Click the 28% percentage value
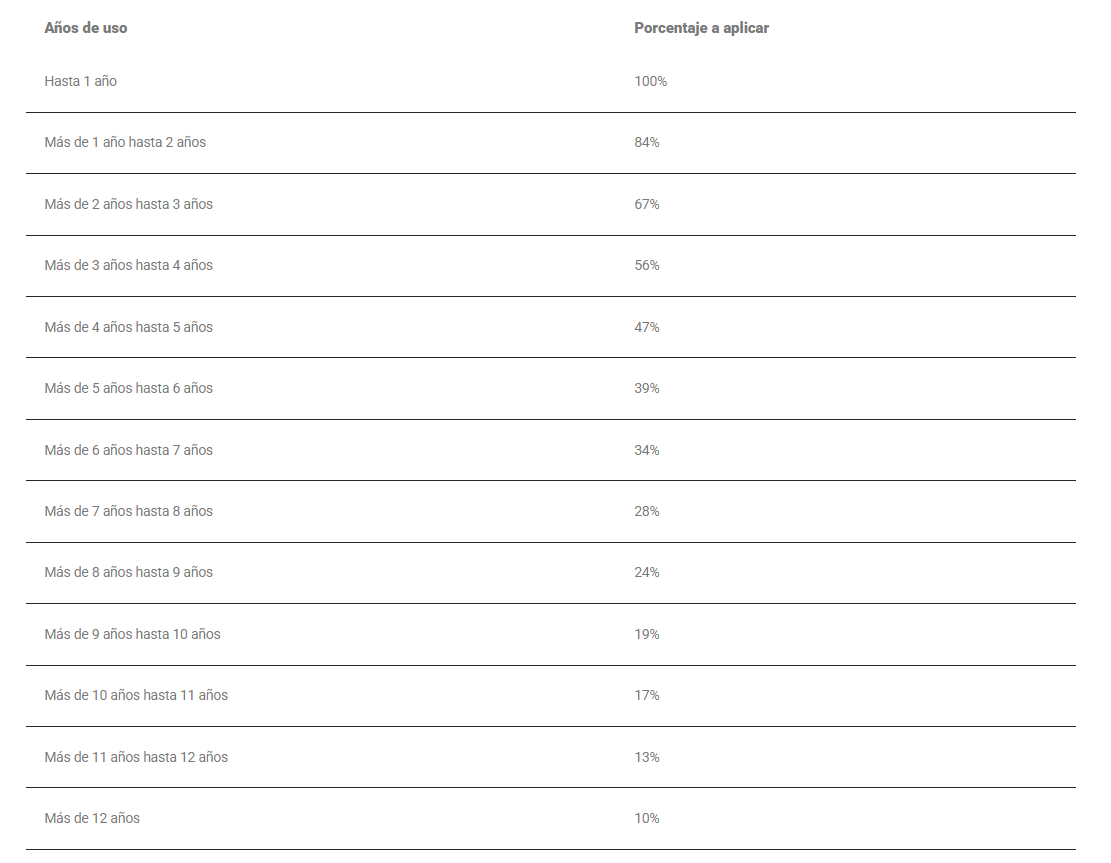1111x863 pixels. pos(646,511)
